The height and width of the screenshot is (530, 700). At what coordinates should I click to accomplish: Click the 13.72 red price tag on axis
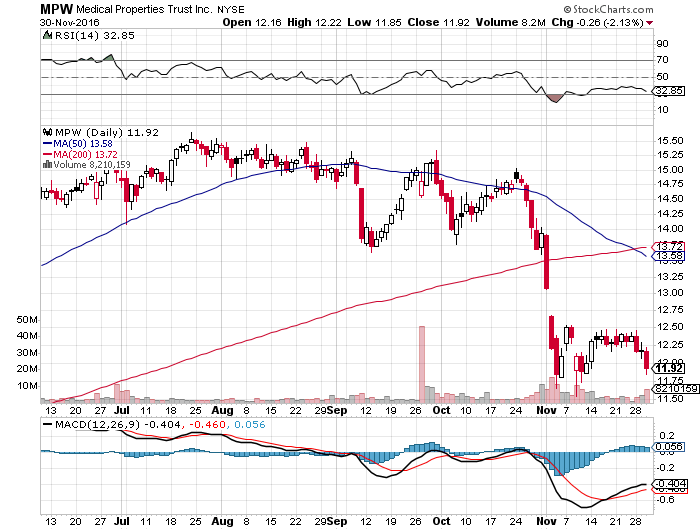tap(668, 246)
